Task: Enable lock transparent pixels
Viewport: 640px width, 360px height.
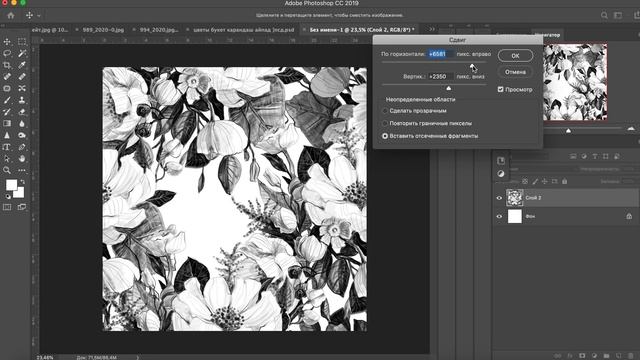Action: point(525,181)
